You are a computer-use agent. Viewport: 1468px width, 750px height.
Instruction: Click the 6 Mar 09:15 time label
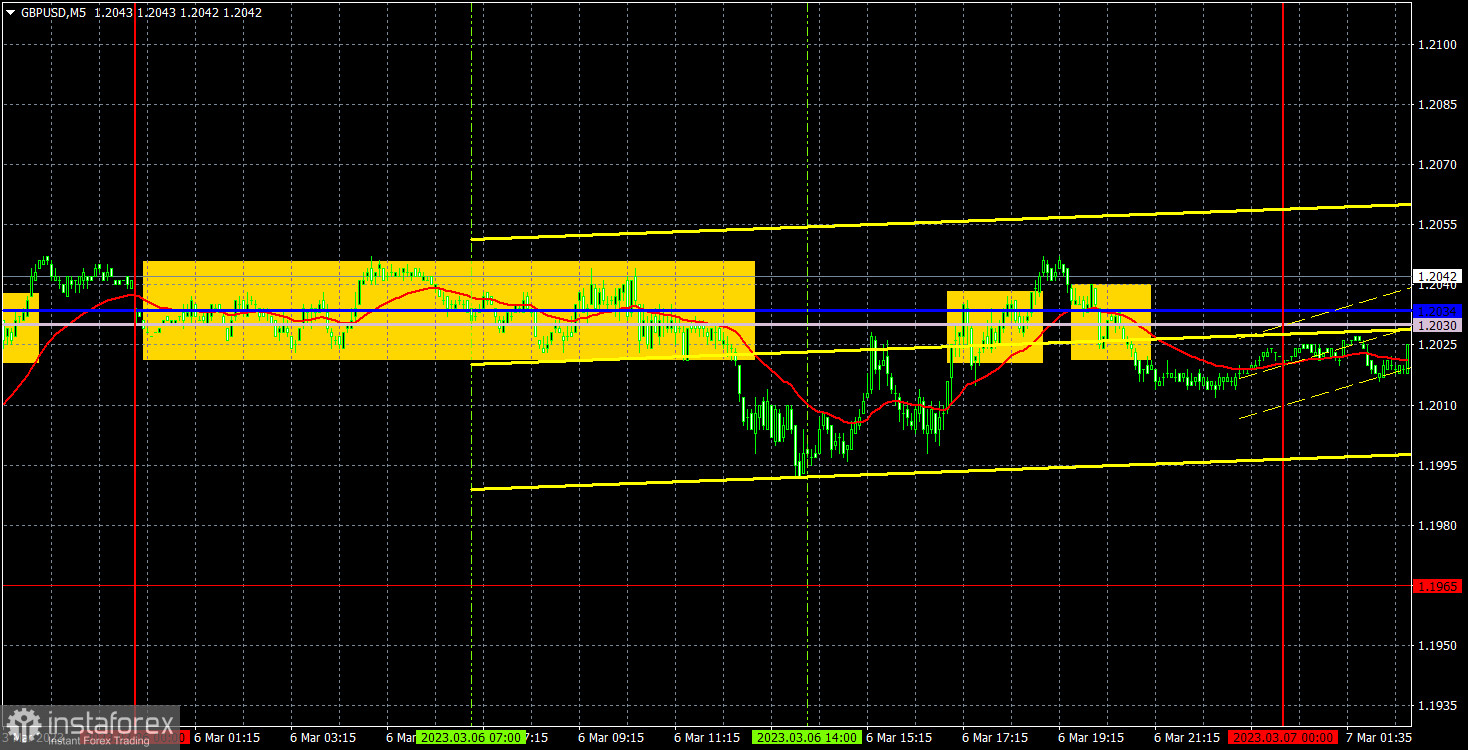611,738
